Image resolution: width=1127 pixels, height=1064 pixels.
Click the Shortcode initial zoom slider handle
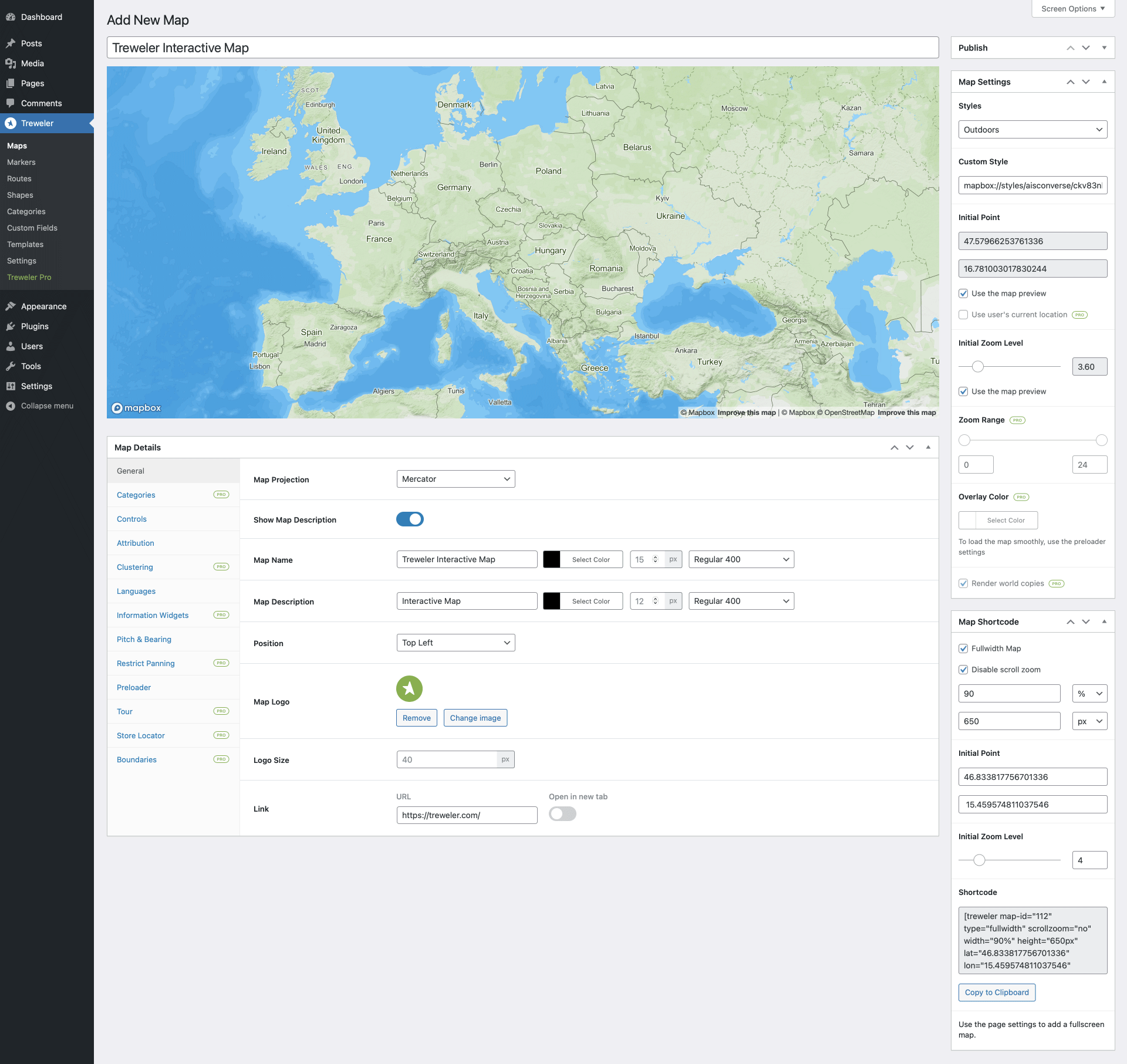[x=979, y=860]
